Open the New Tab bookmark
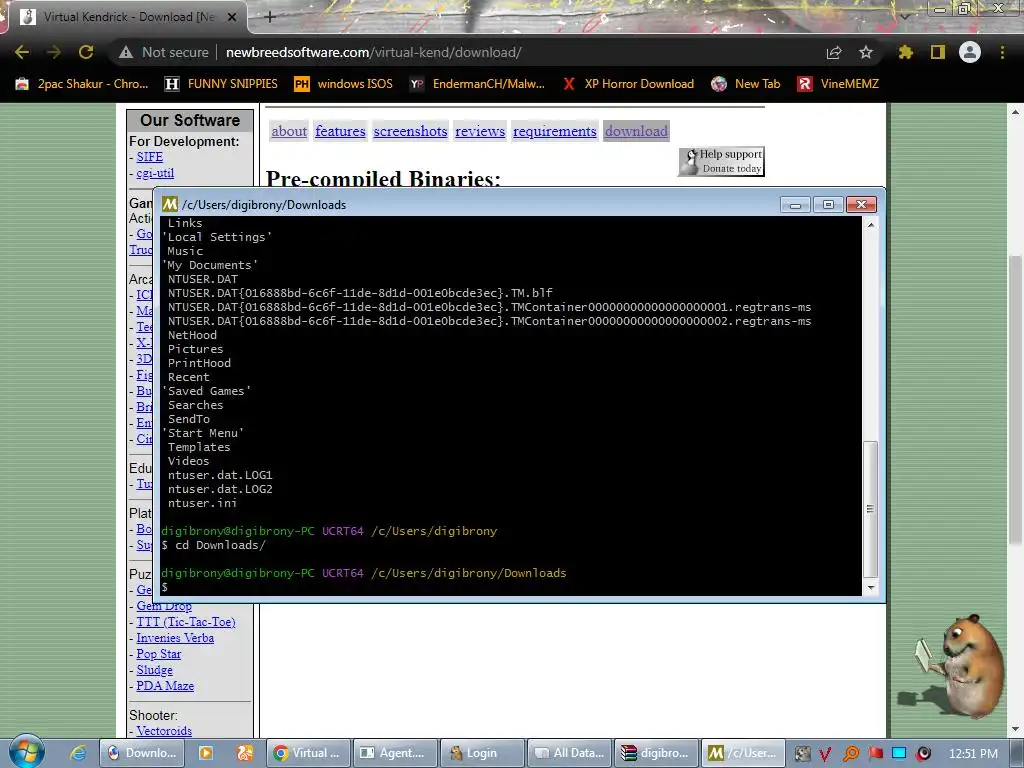The image size is (1024, 768). pos(746,84)
